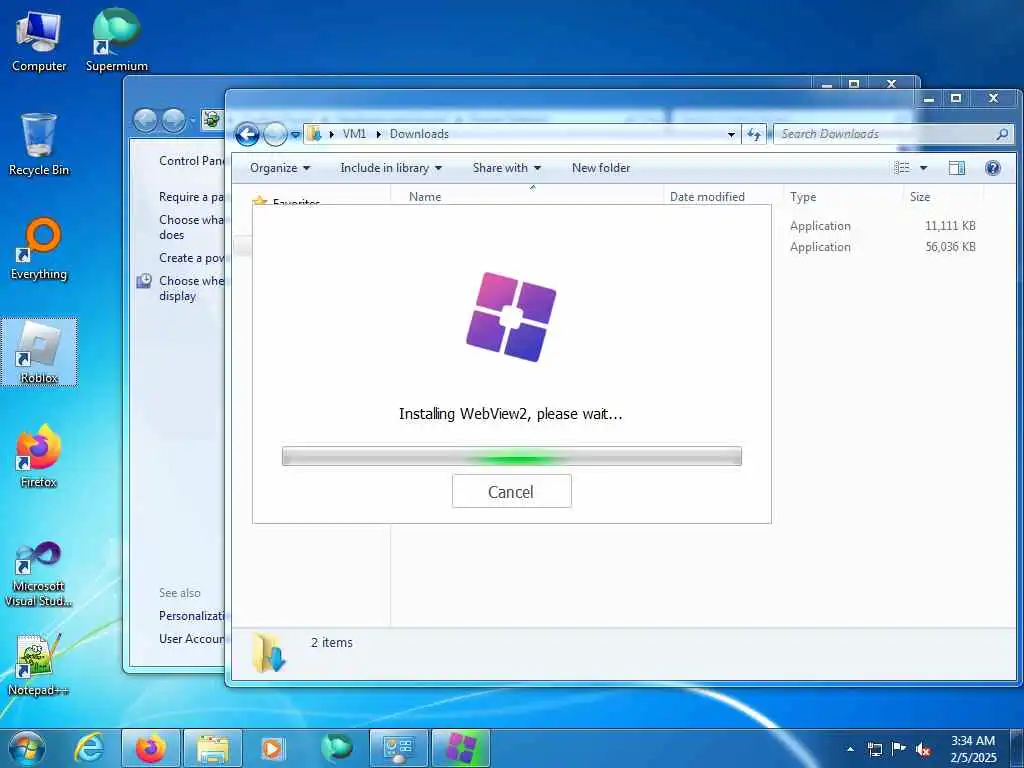This screenshot has width=1024, height=768.
Task: Open the Include in library menu
Action: (391, 168)
